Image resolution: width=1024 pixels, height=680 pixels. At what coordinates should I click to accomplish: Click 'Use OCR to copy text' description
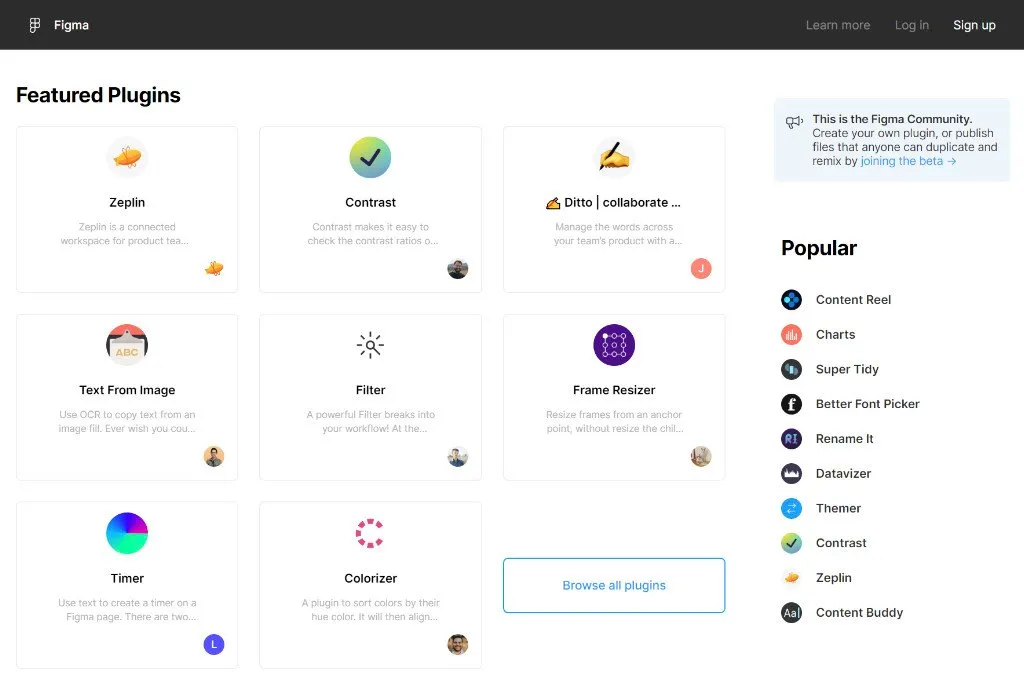127,421
